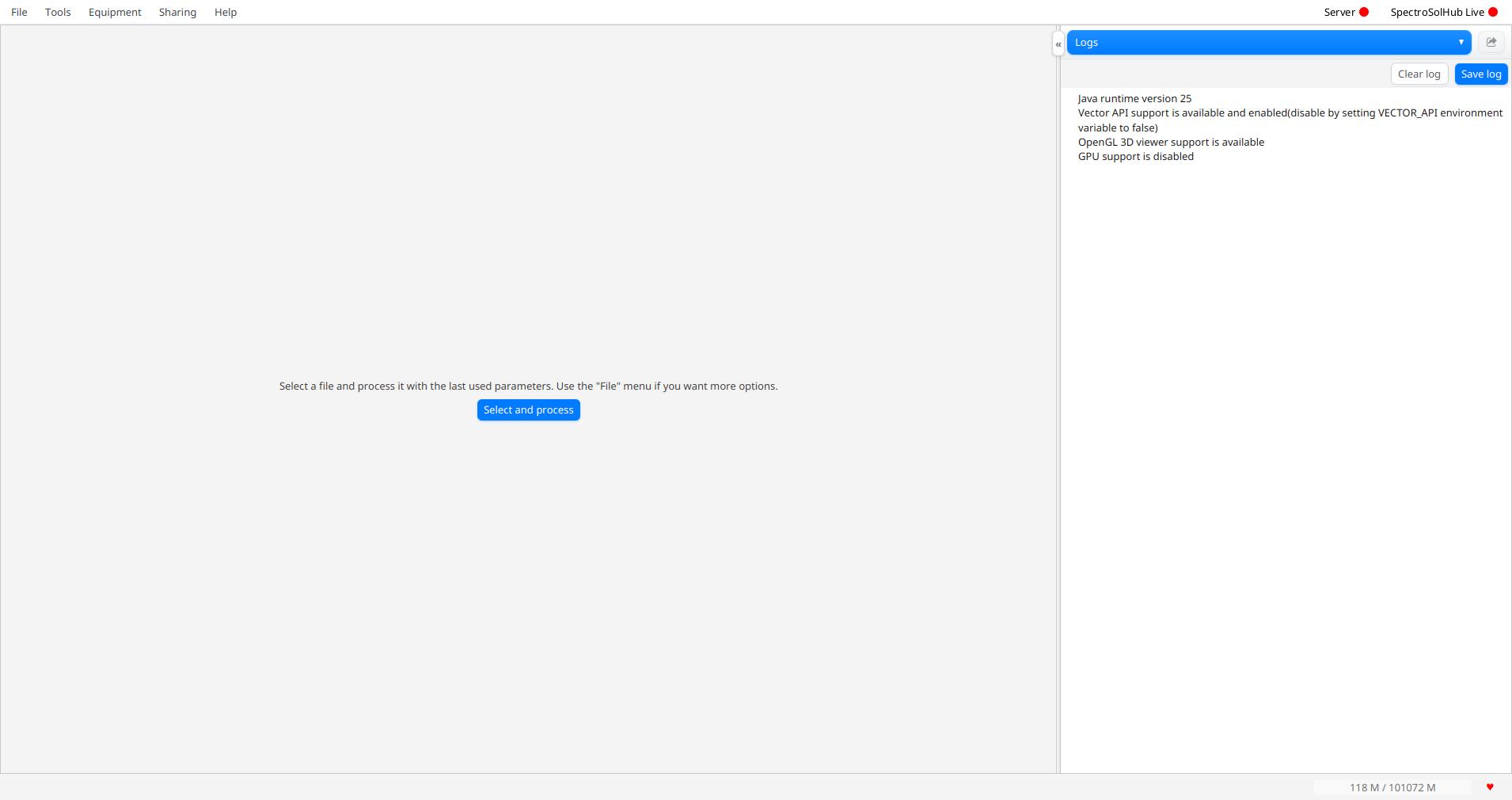Click the red SpectroSolHub Live status dot
The width and height of the screenshot is (1512, 800).
pyautogui.click(x=1493, y=12)
